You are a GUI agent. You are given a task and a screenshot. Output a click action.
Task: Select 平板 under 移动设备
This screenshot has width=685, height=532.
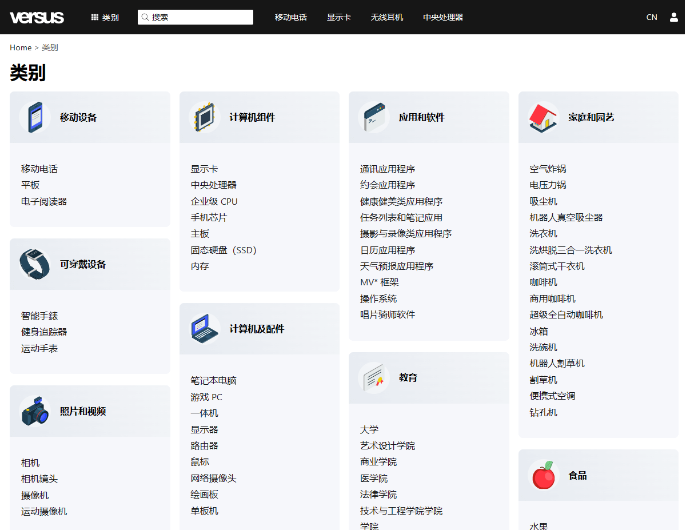click(x=30, y=185)
